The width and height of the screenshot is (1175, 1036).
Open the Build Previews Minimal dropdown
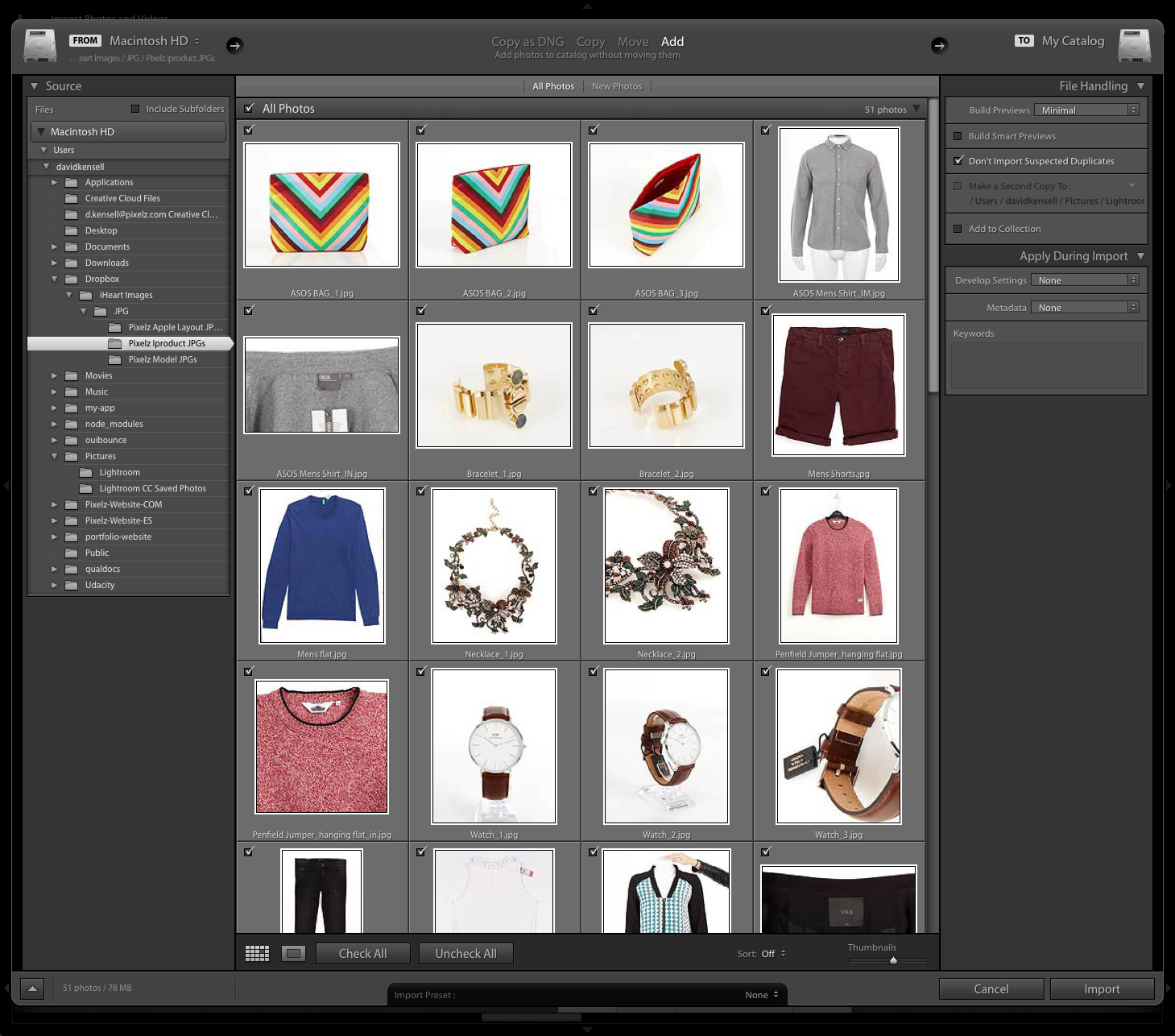click(x=1086, y=110)
